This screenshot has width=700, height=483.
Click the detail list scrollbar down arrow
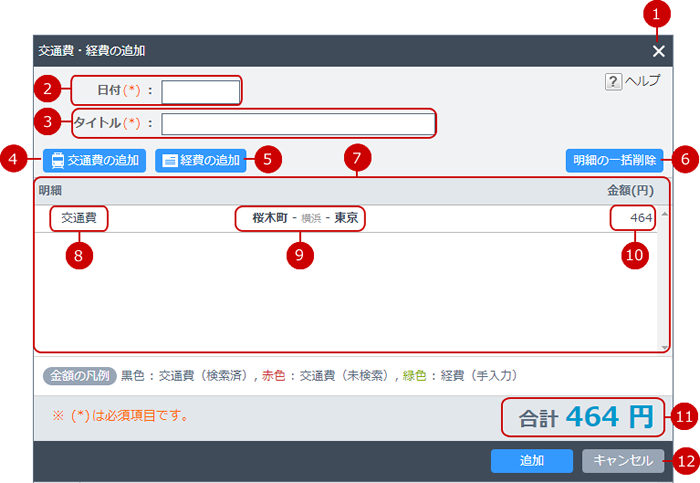pyautogui.click(x=665, y=346)
